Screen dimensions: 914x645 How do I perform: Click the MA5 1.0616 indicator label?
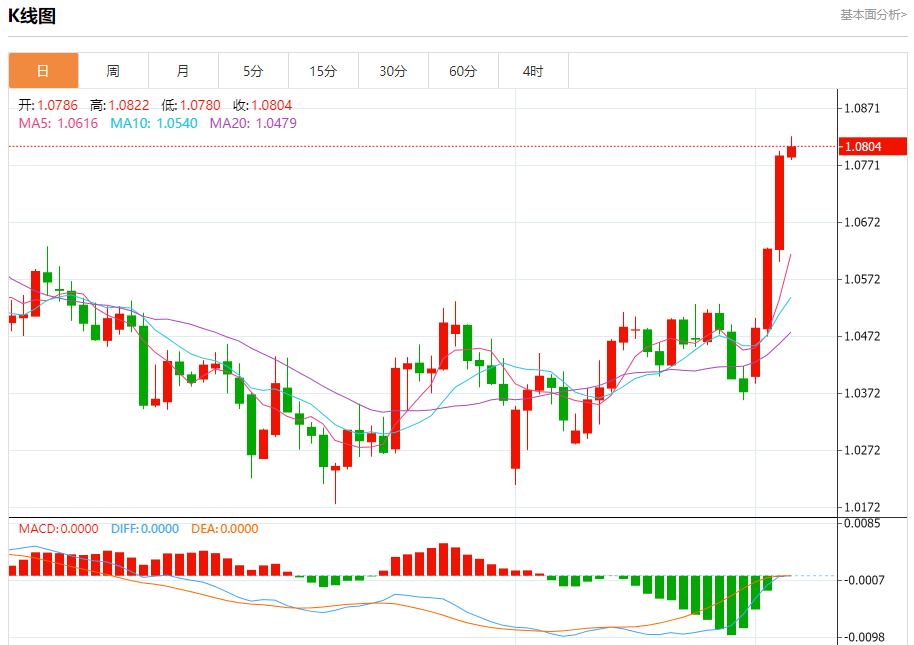(58, 124)
